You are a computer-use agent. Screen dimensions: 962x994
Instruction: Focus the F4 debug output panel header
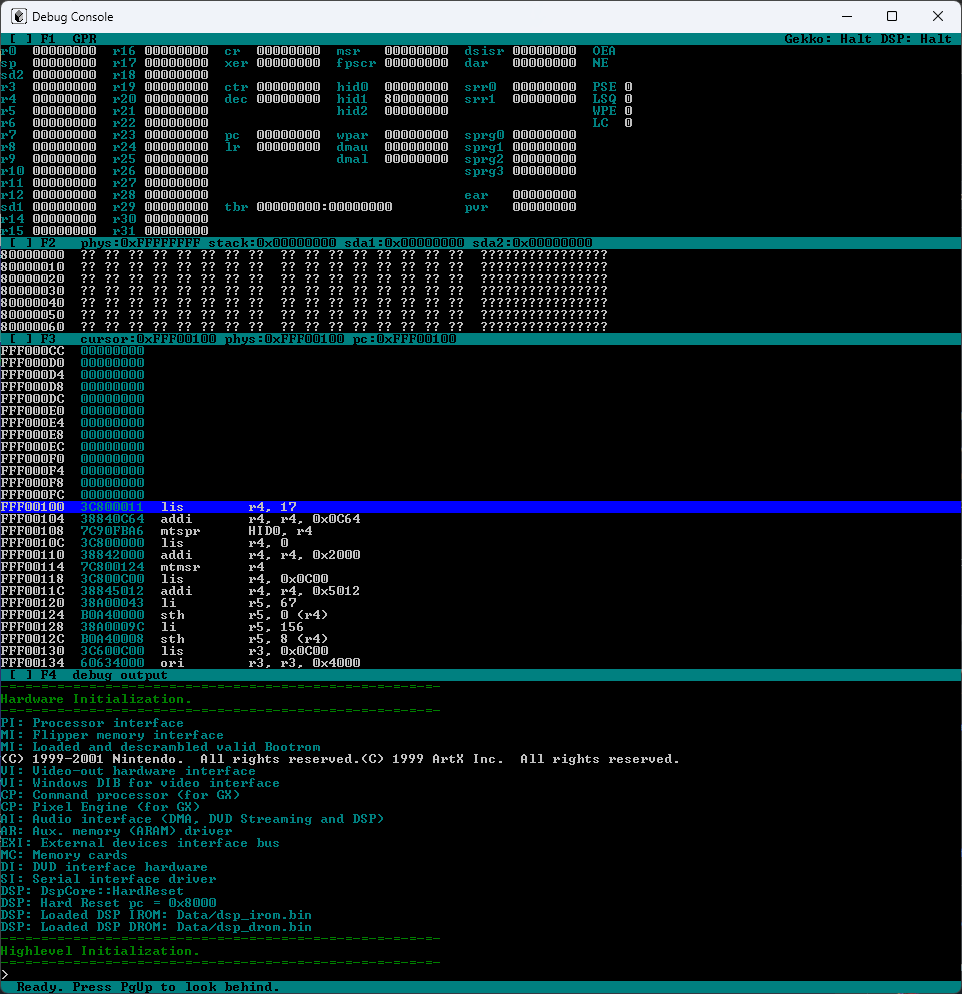coord(481,675)
